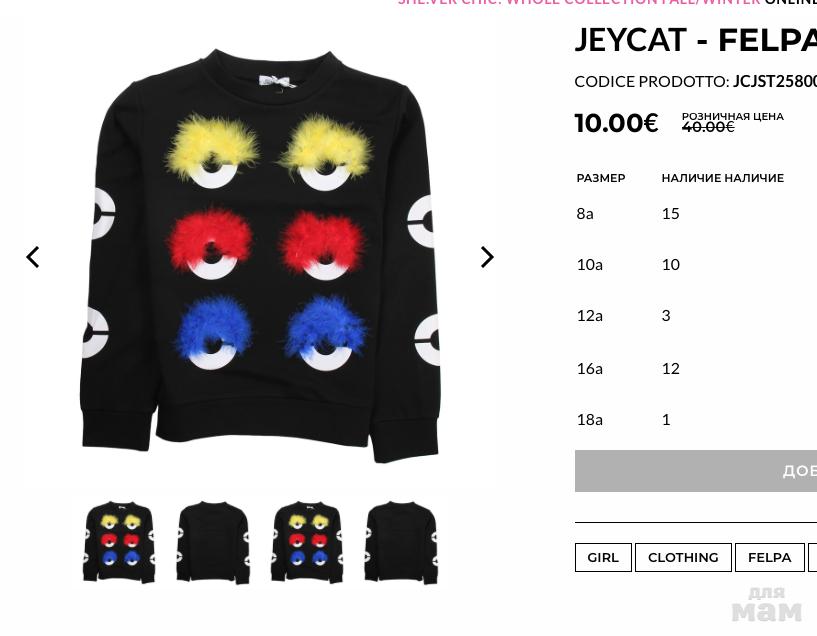Select fourth plain black sweatshirt thumbnail

click(x=401, y=542)
